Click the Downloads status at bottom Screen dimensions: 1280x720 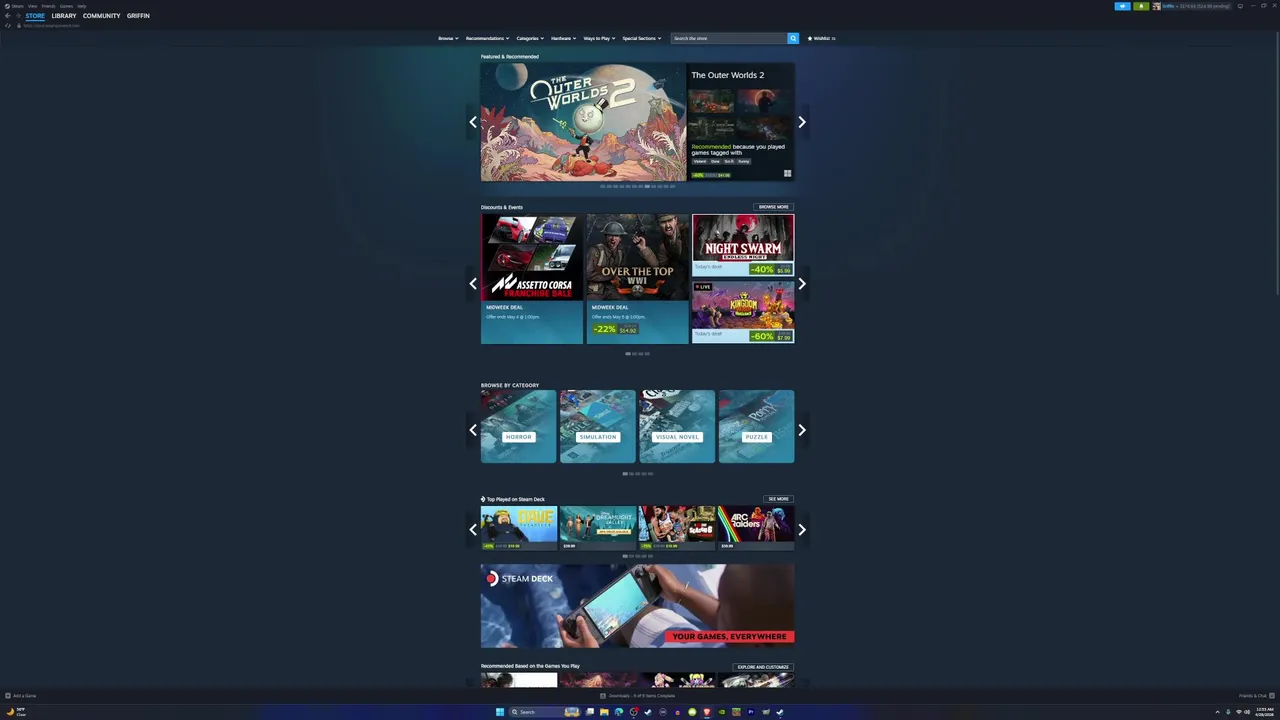[x=636, y=696]
